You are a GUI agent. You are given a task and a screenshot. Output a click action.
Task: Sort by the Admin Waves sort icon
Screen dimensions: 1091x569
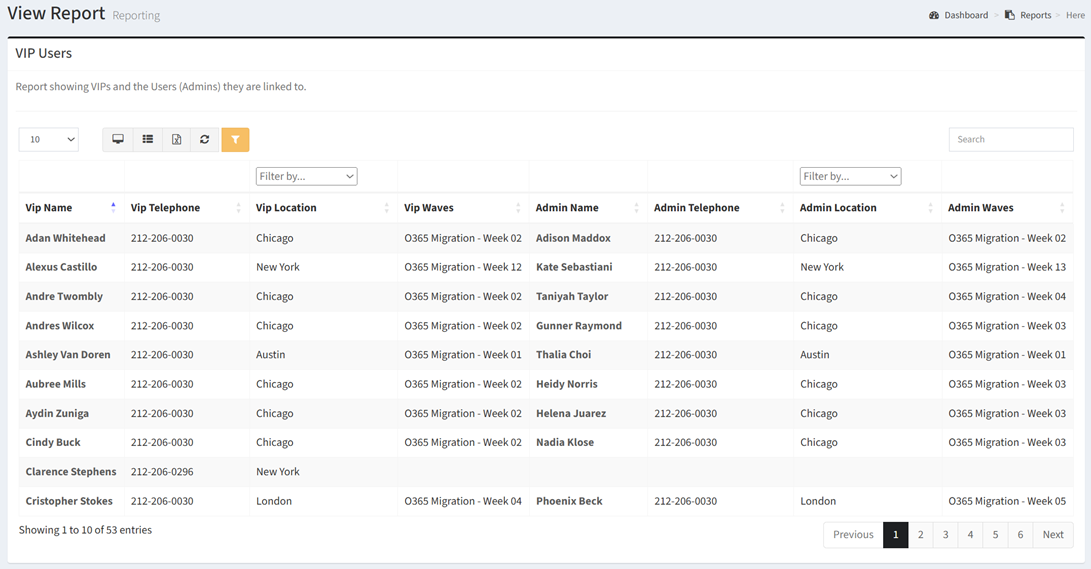coord(1063,208)
